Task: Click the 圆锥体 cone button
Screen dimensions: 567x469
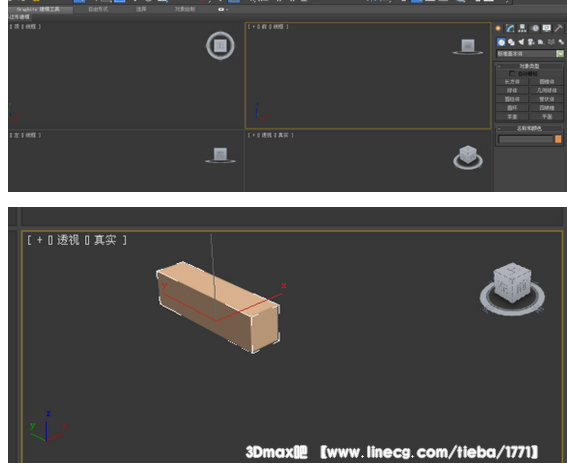Action: (x=546, y=82)
